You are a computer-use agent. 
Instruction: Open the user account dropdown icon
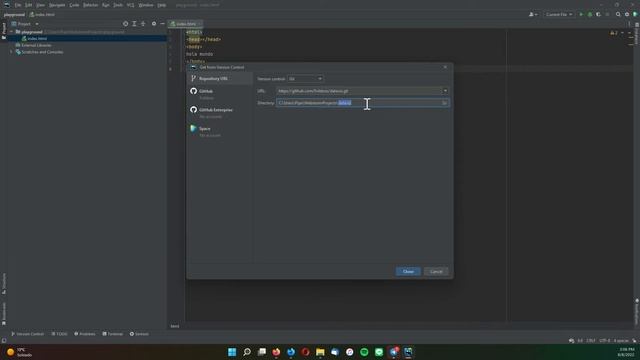[x=533, y=14]
